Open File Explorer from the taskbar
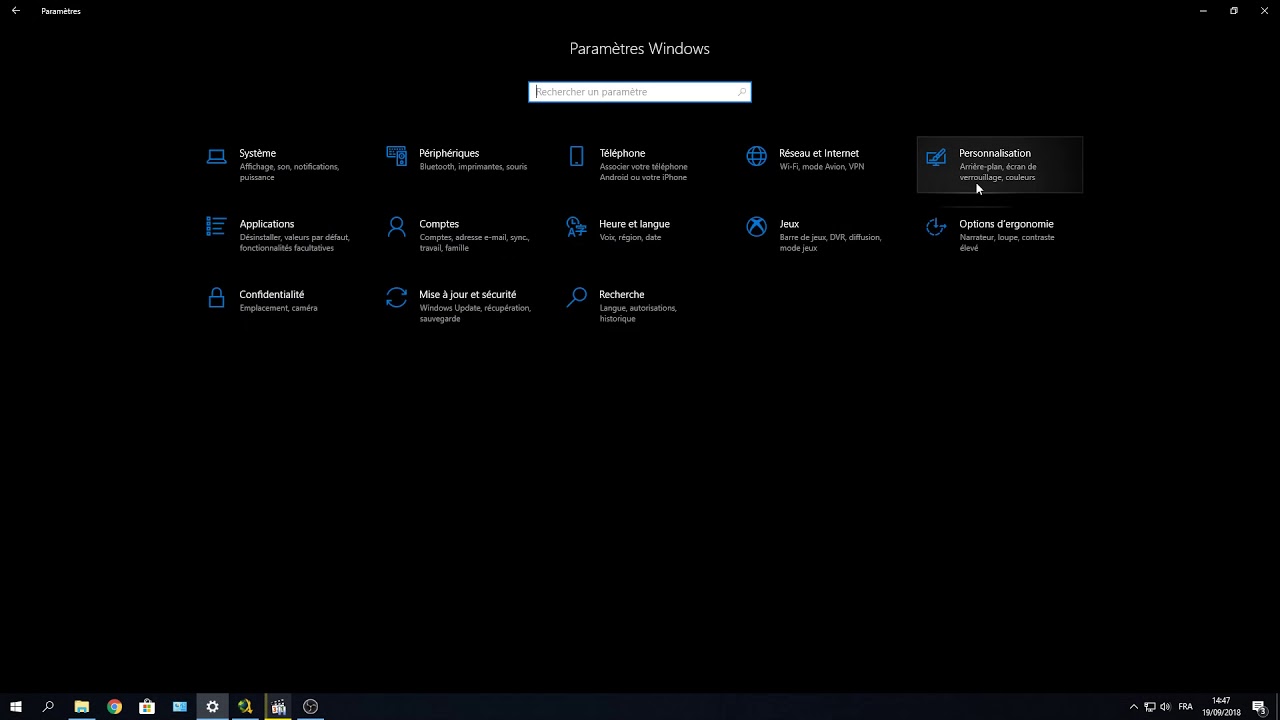This screenshot has height=720, width=1280. (x=82, y=707)
